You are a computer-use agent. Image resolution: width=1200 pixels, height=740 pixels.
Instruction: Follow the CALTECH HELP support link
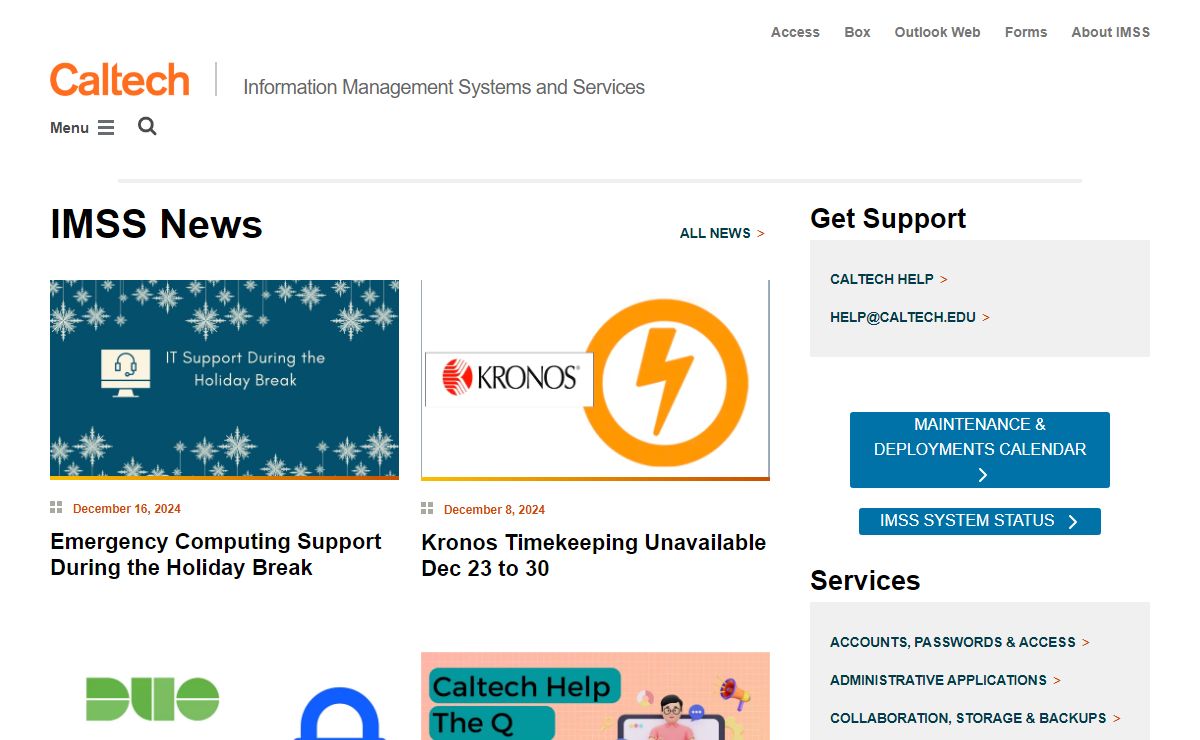[888, 279]
